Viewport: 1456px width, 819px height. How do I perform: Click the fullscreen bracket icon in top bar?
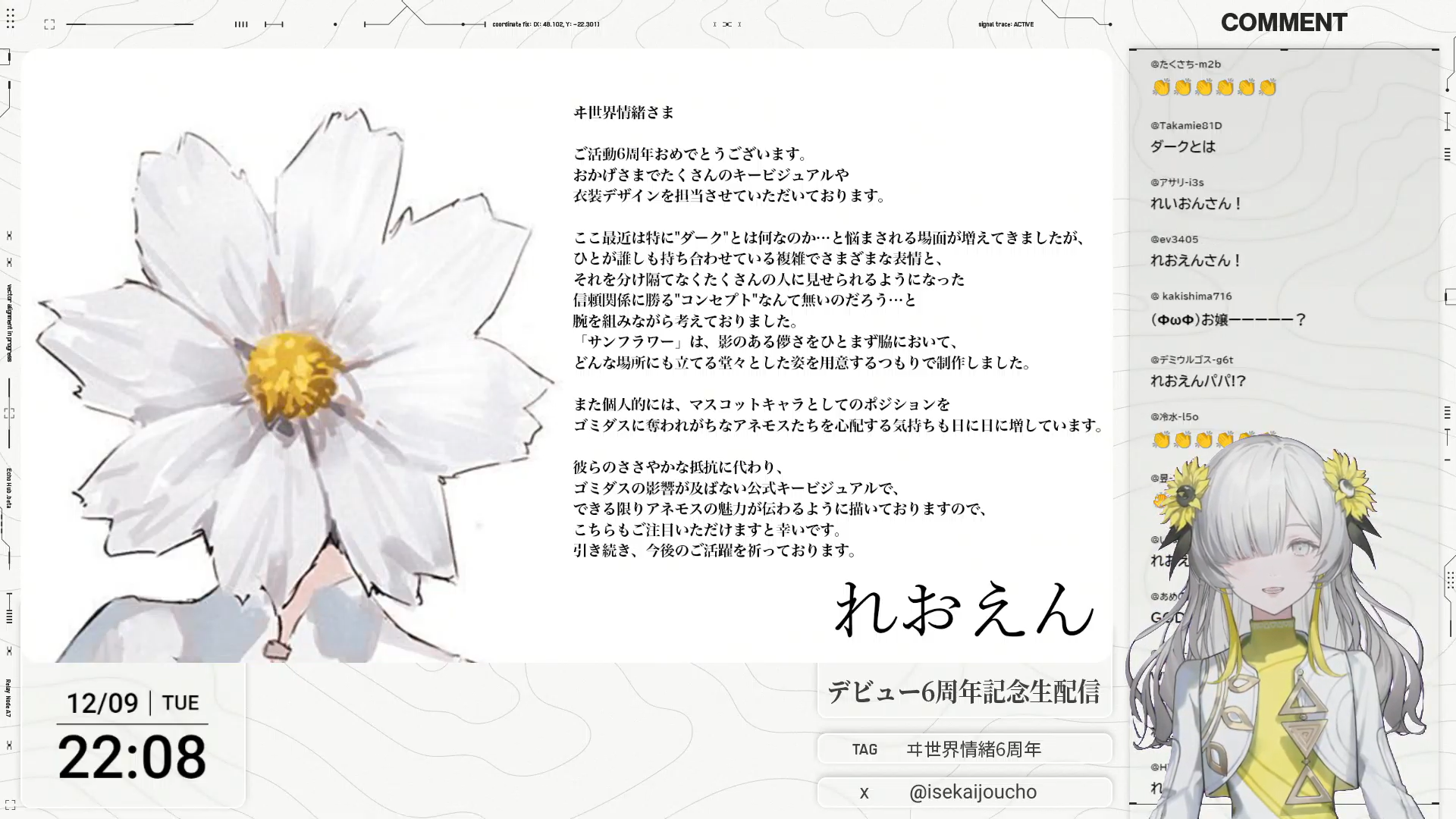pos(49,24)
